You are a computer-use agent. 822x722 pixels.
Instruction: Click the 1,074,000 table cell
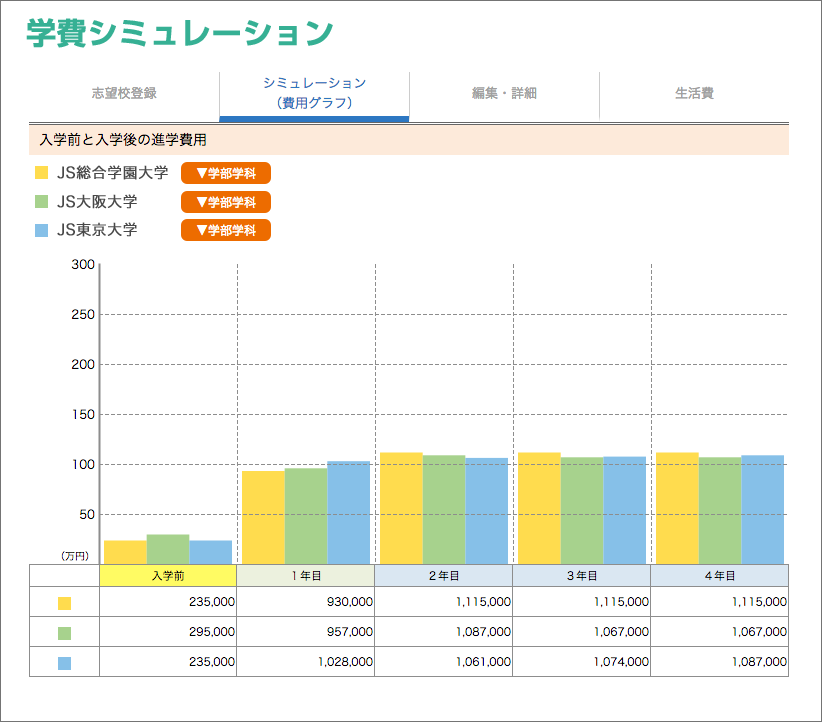[581, 661]
